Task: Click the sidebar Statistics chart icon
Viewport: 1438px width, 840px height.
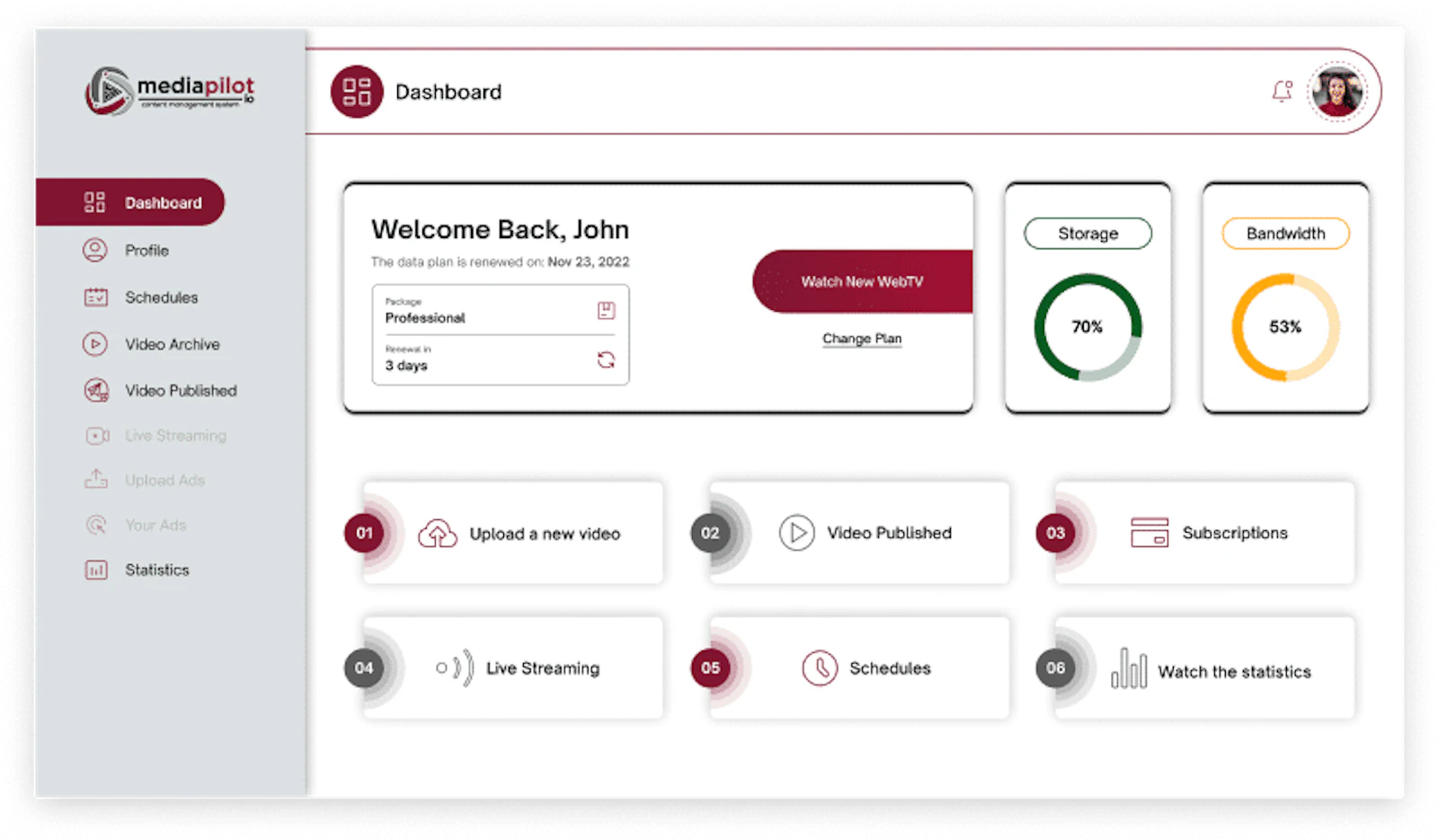Action: point(96,570)
